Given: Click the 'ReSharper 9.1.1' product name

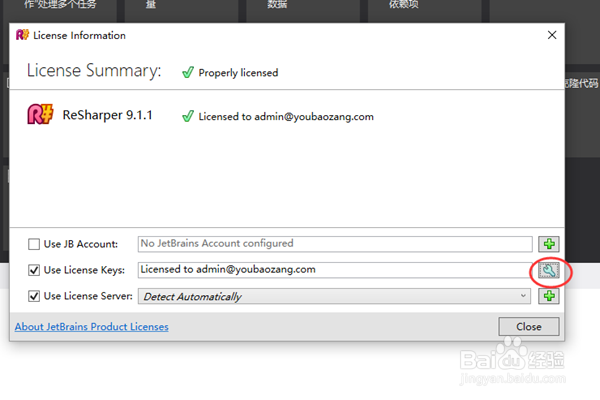Looking at the screenshot, I should (x=108, y=115).
